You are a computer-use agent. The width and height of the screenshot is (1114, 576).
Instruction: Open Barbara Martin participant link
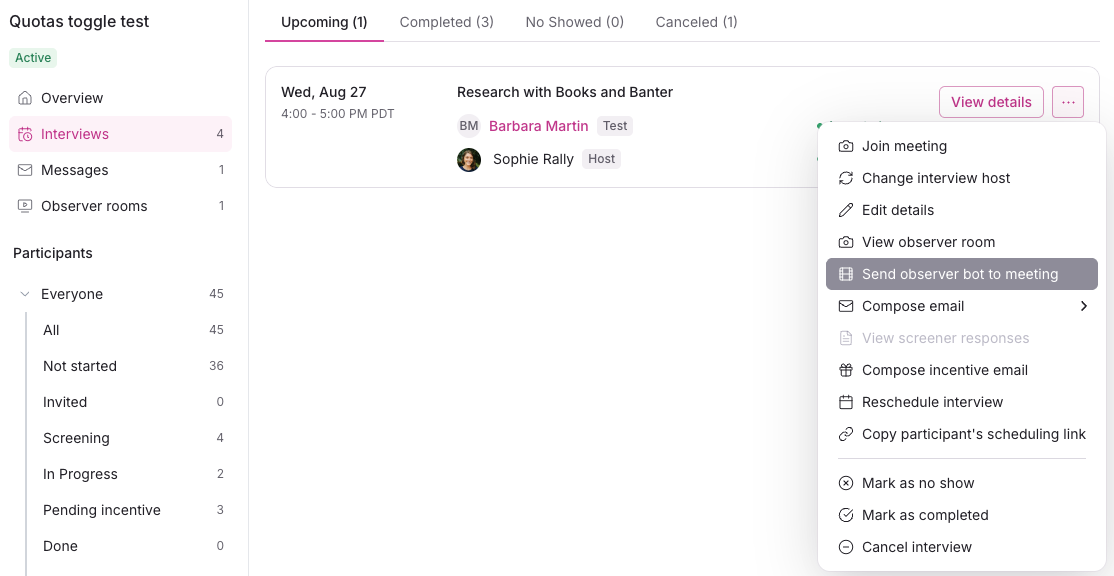pyautogui.click(x=539, y=126)
